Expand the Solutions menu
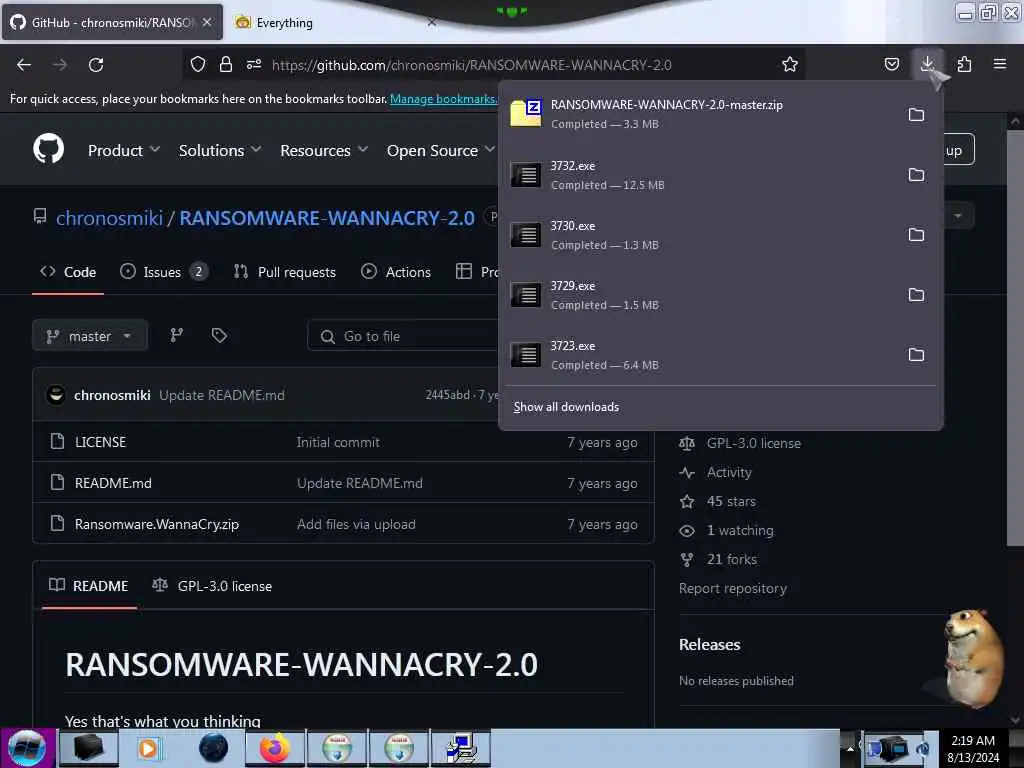This screenshot has height=768, width=1024. [x=220, y=150]
